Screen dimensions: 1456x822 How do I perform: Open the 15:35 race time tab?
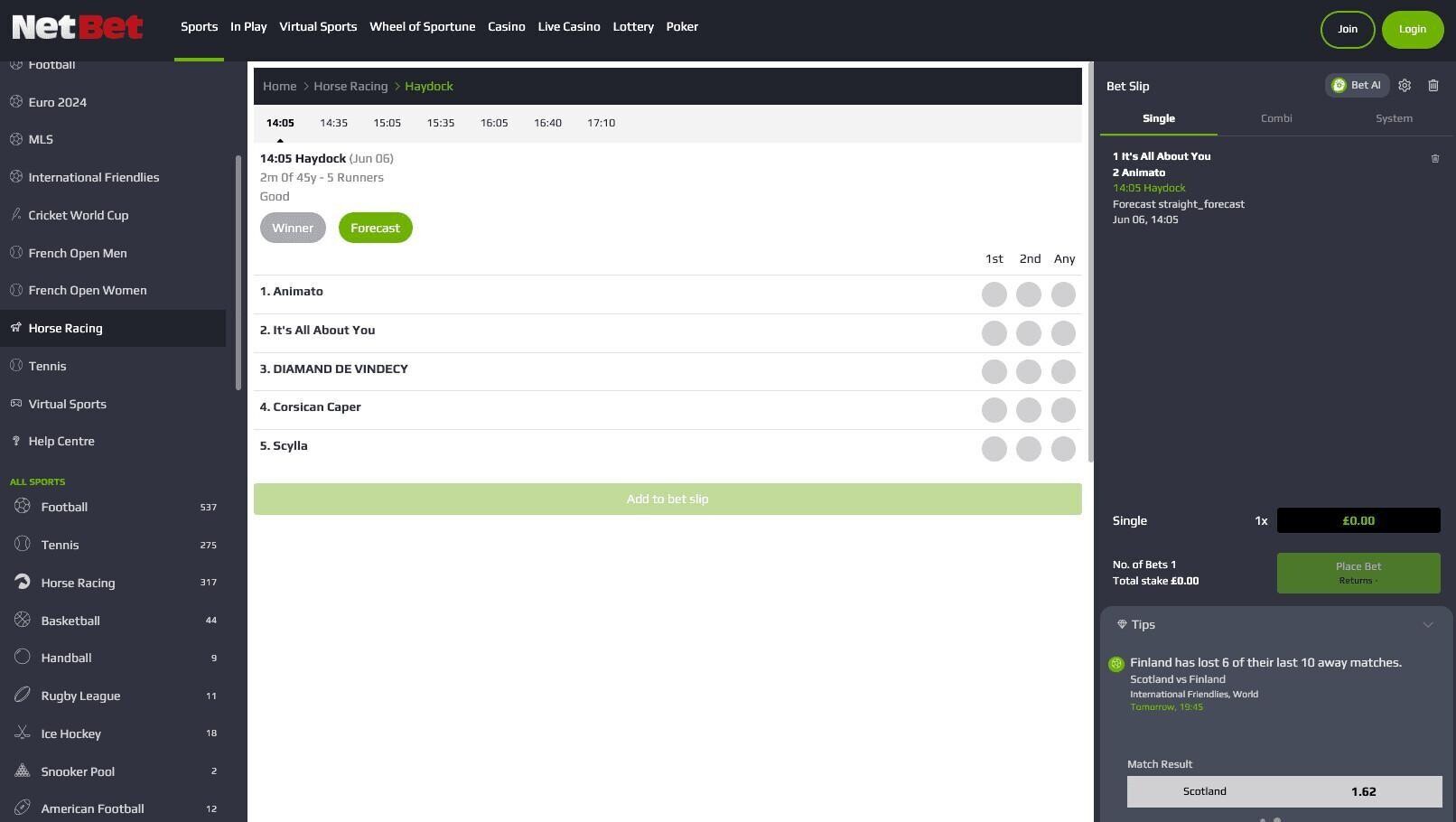coord(441,123)
